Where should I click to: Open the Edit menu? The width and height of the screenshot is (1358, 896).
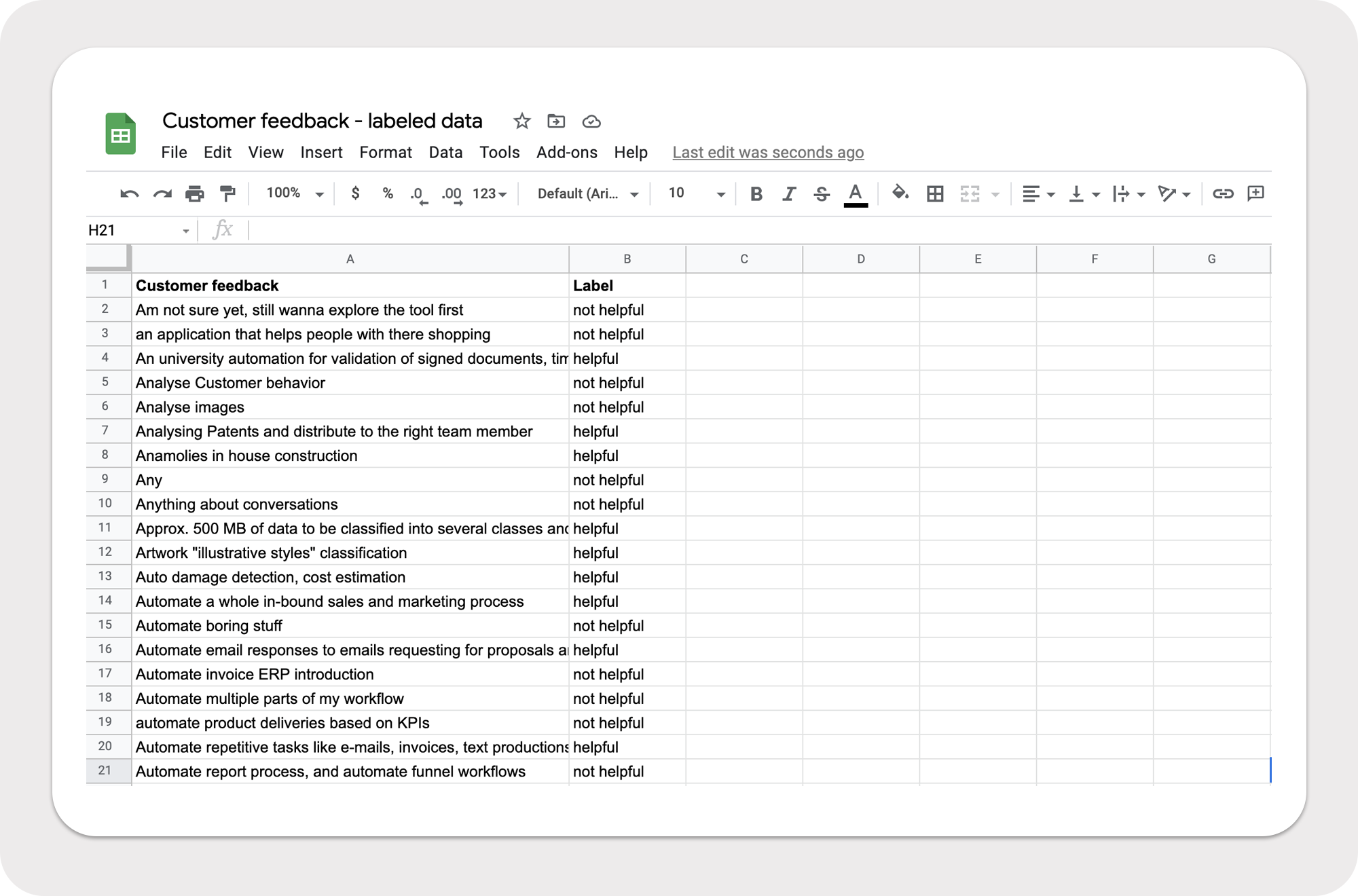coord(217,153)
